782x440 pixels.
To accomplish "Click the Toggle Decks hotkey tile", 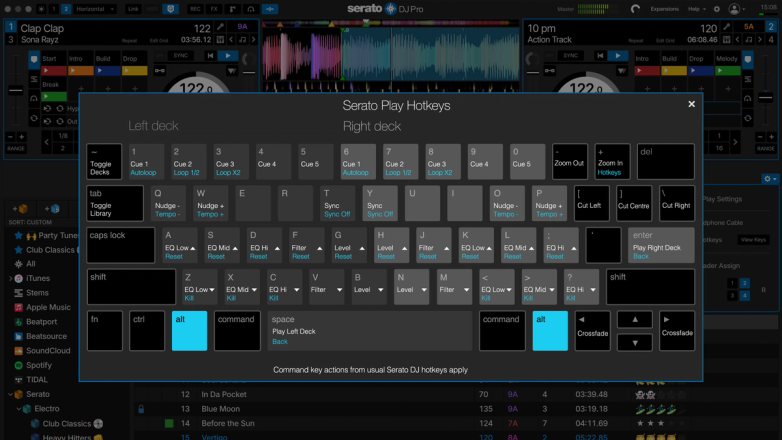I will pos(105,162).
